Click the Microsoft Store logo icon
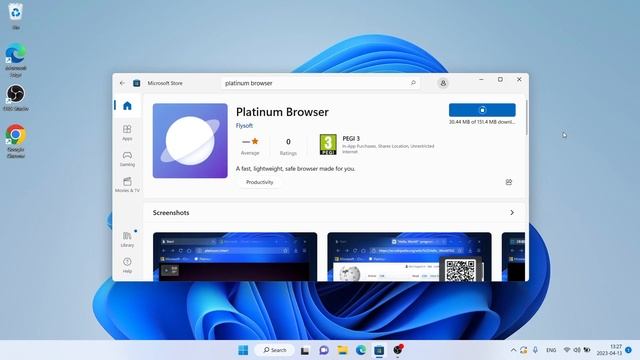This screenshot has width=640, height=360. 137,83
